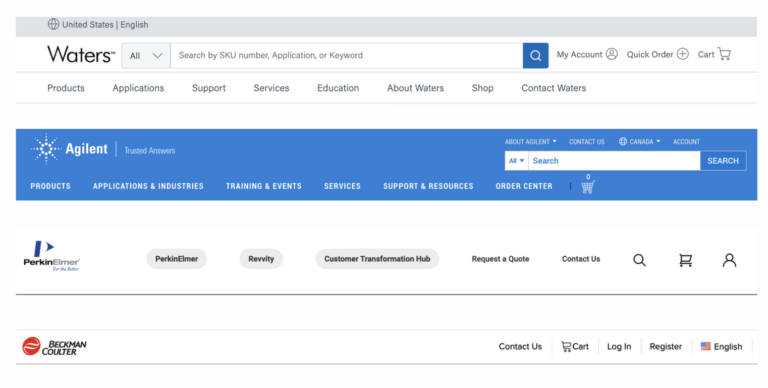Open the Waters Education menu
Image resolution: width=768 pixels, height=388 pixels.
point(338,88)
